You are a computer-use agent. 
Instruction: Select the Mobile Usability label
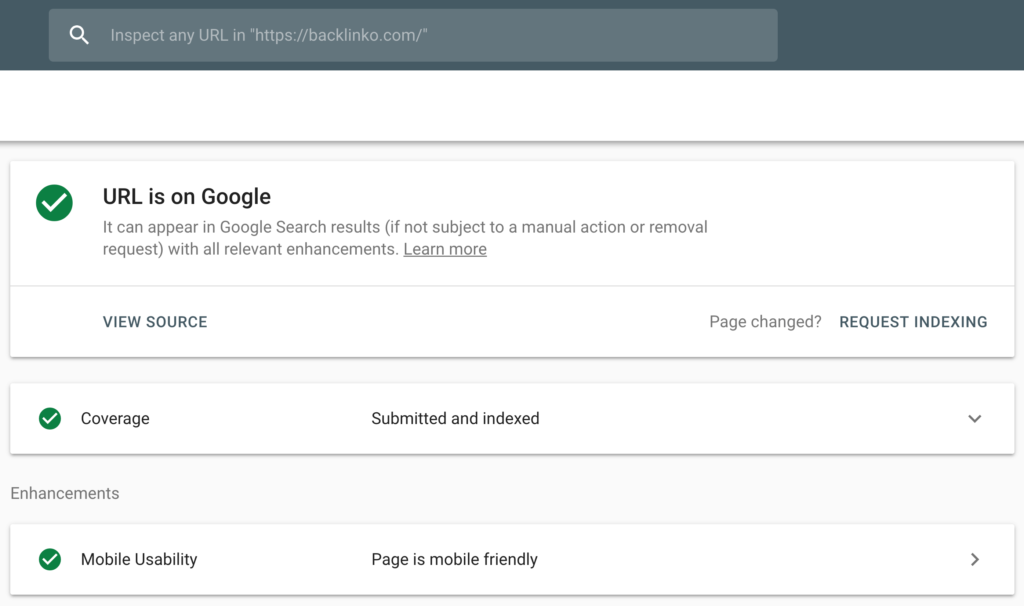139,560
